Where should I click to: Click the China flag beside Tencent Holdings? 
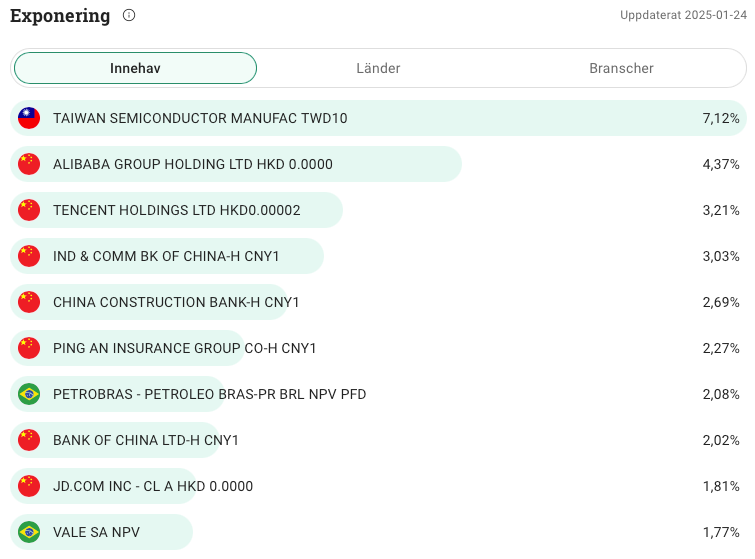29,210
